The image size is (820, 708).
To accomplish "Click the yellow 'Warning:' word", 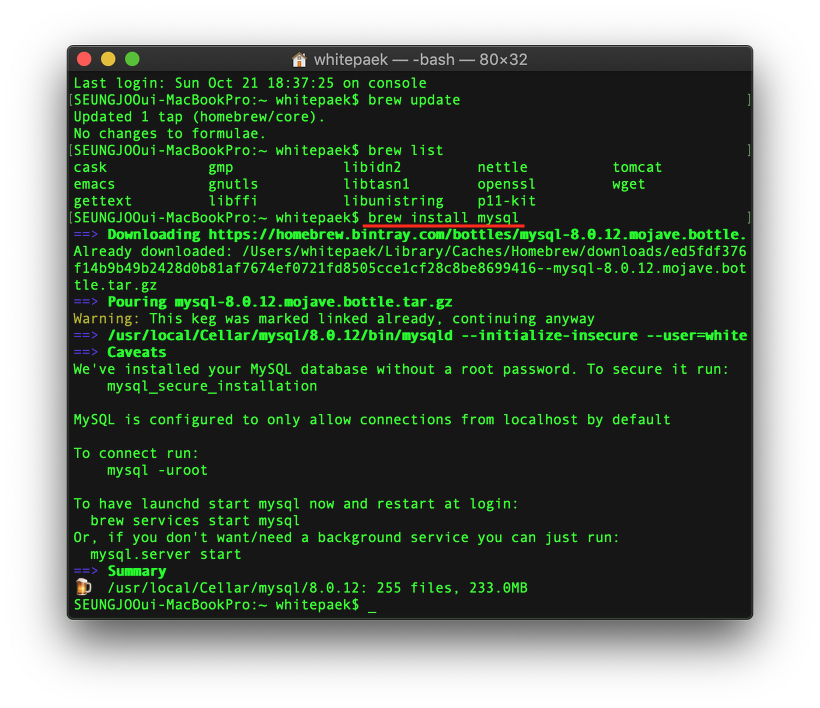I will pyautogui.click(x=106, y=318).
